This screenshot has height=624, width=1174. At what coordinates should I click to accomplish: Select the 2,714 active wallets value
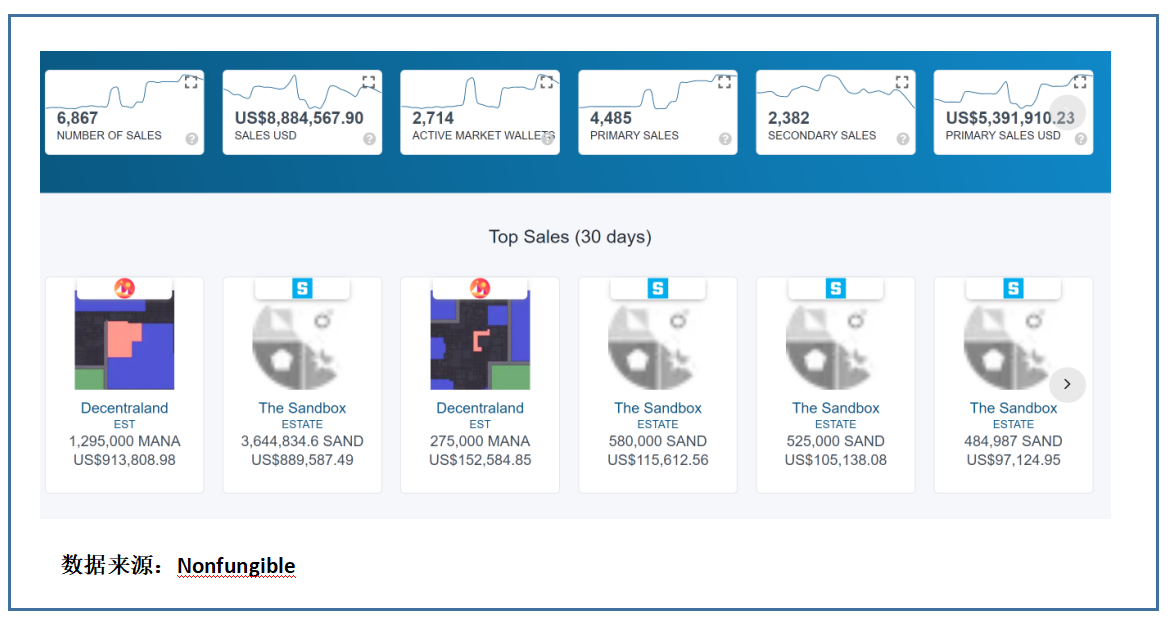[433, 118]
